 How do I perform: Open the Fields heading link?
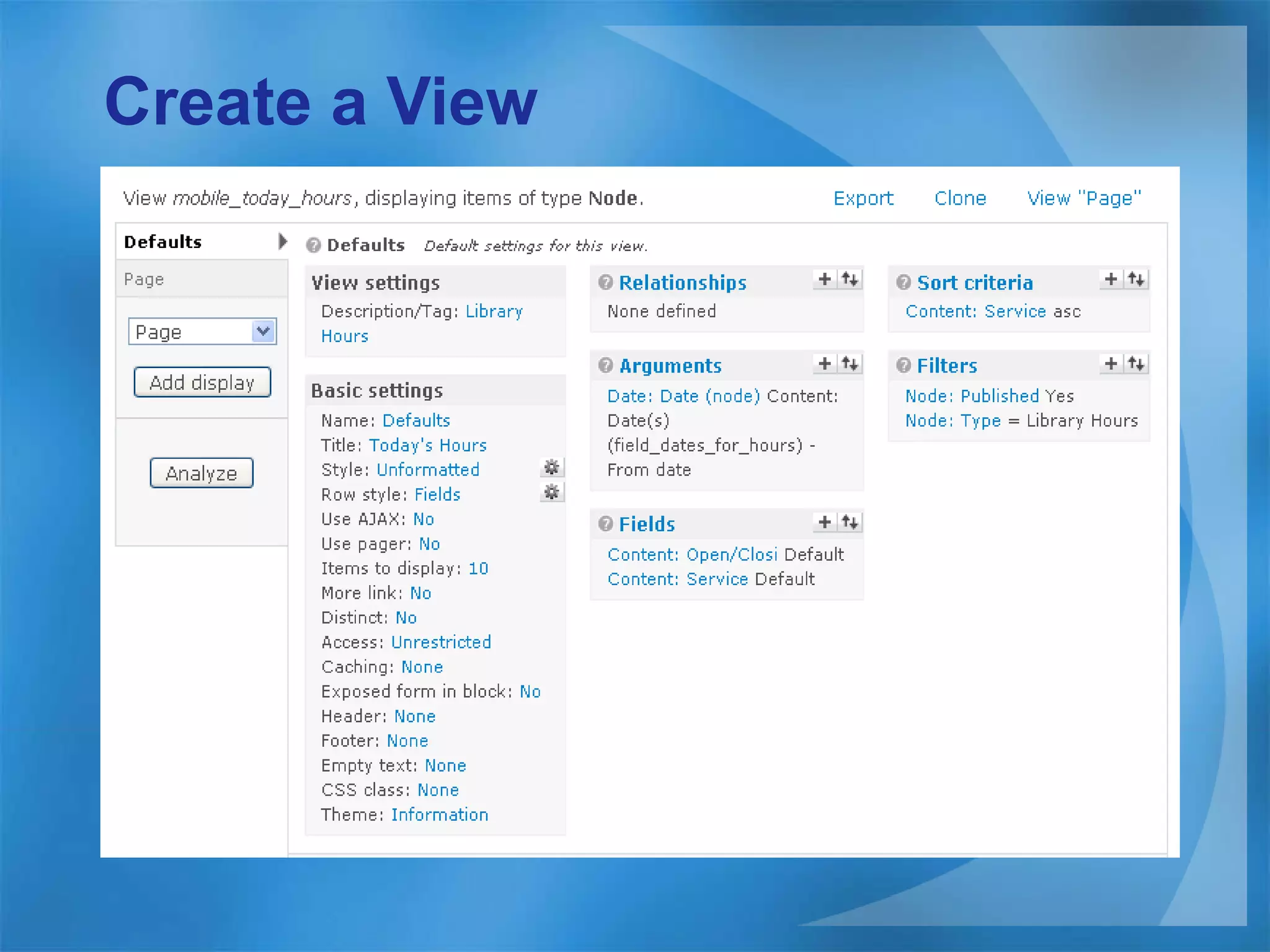point(647,524)
